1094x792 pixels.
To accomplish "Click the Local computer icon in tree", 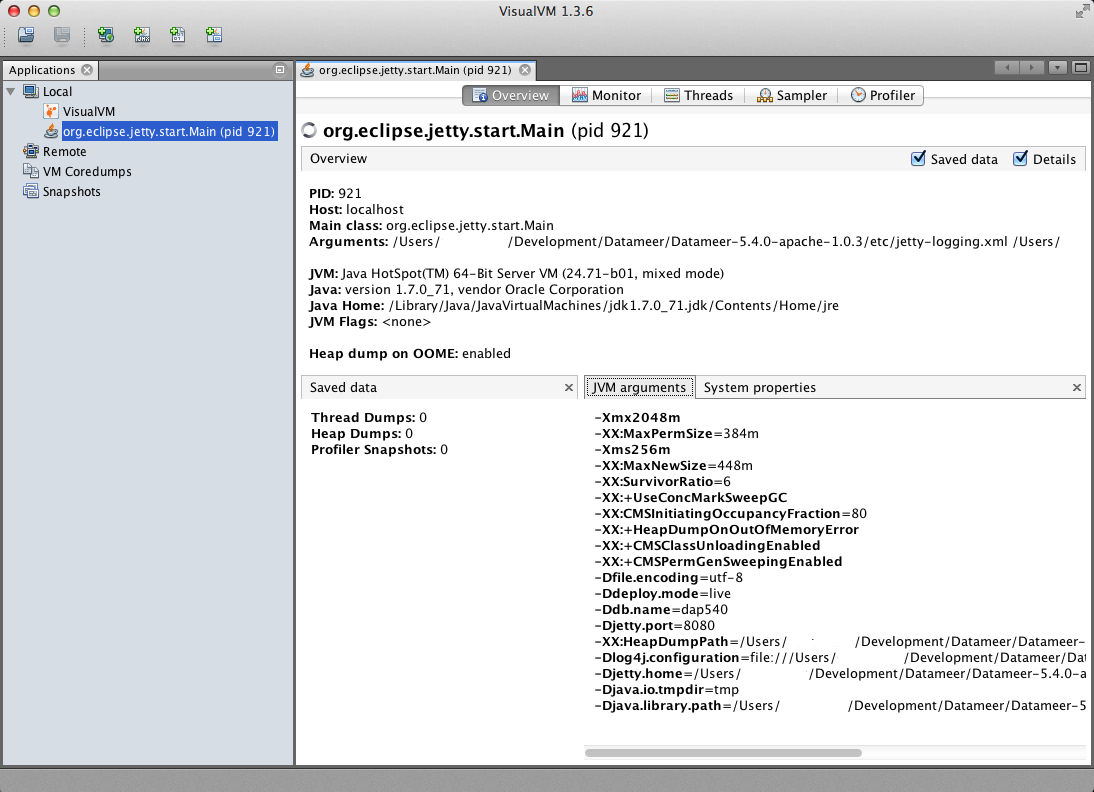I will [x=31, y=91].
